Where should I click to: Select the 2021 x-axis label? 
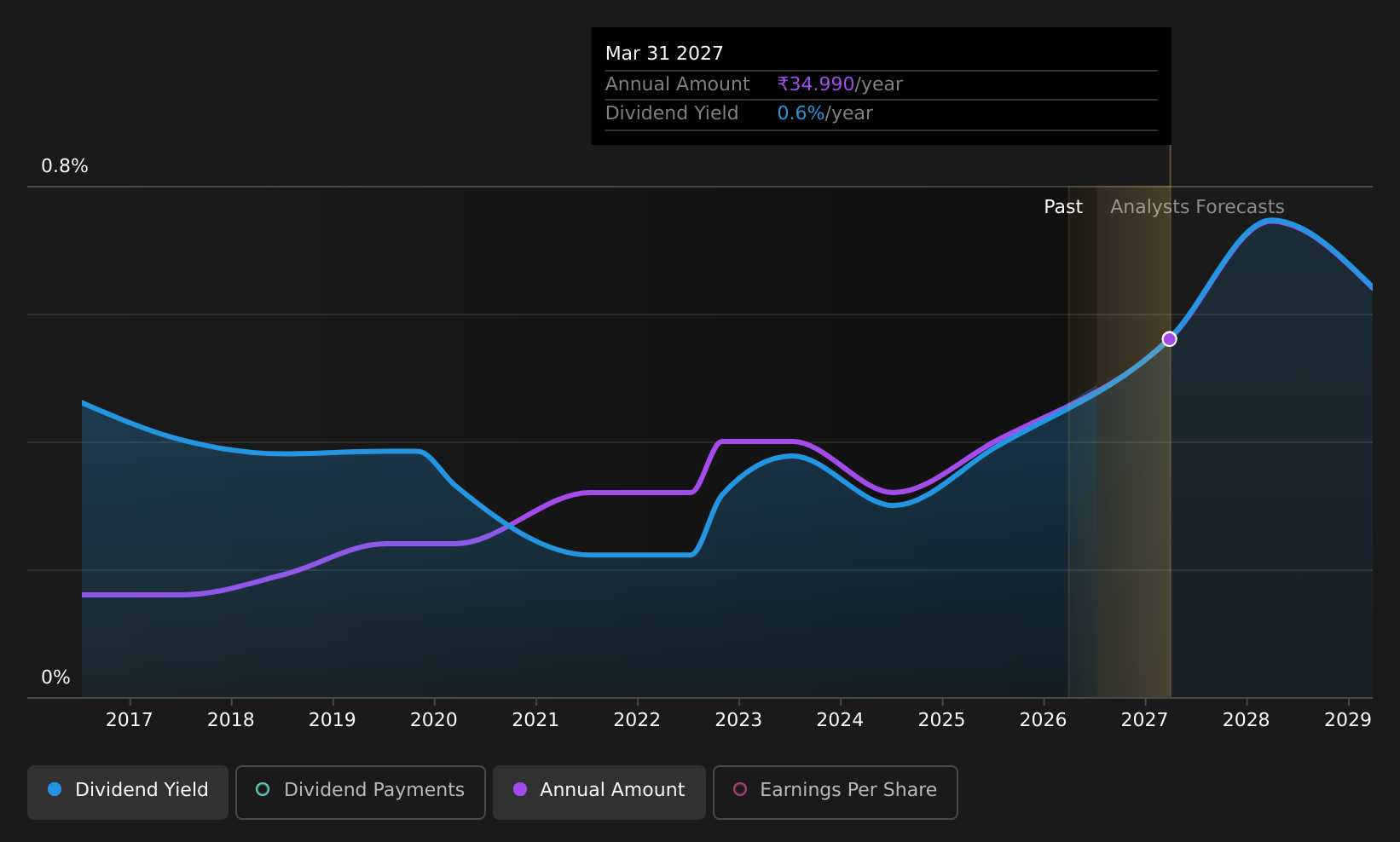[x=535, y=720]
